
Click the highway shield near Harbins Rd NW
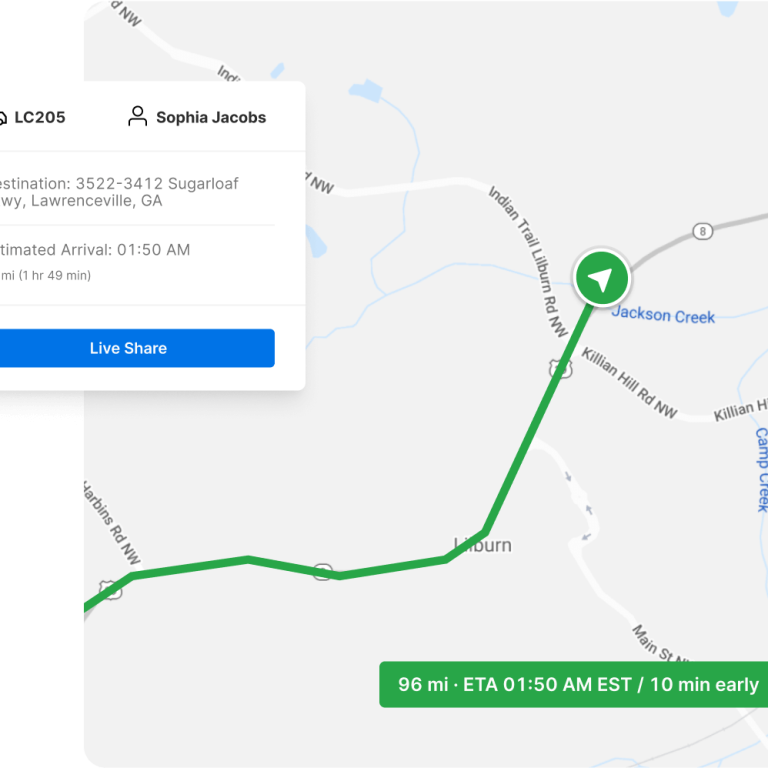(x=110, y=589)
